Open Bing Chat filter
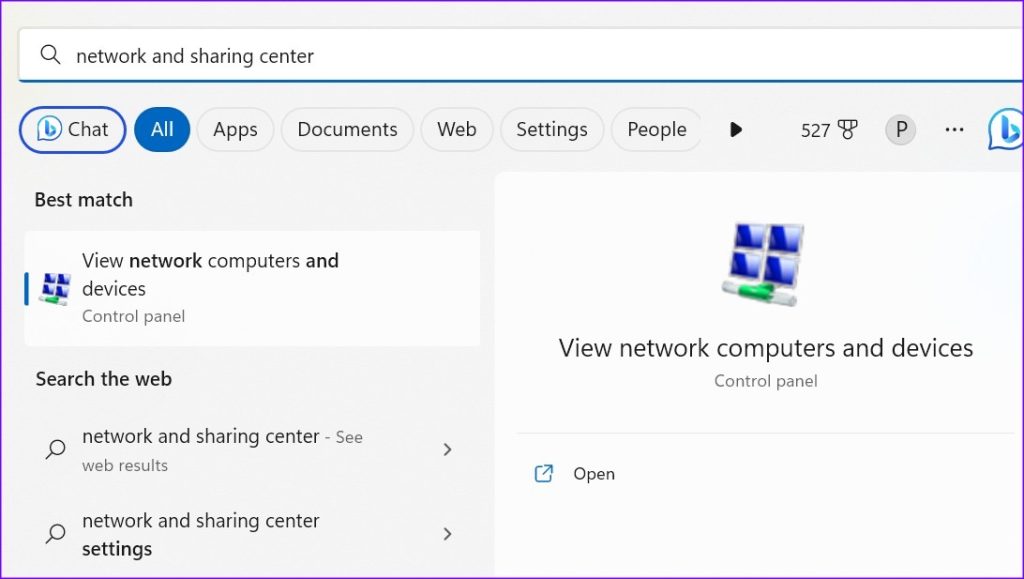 pos(72,129)
